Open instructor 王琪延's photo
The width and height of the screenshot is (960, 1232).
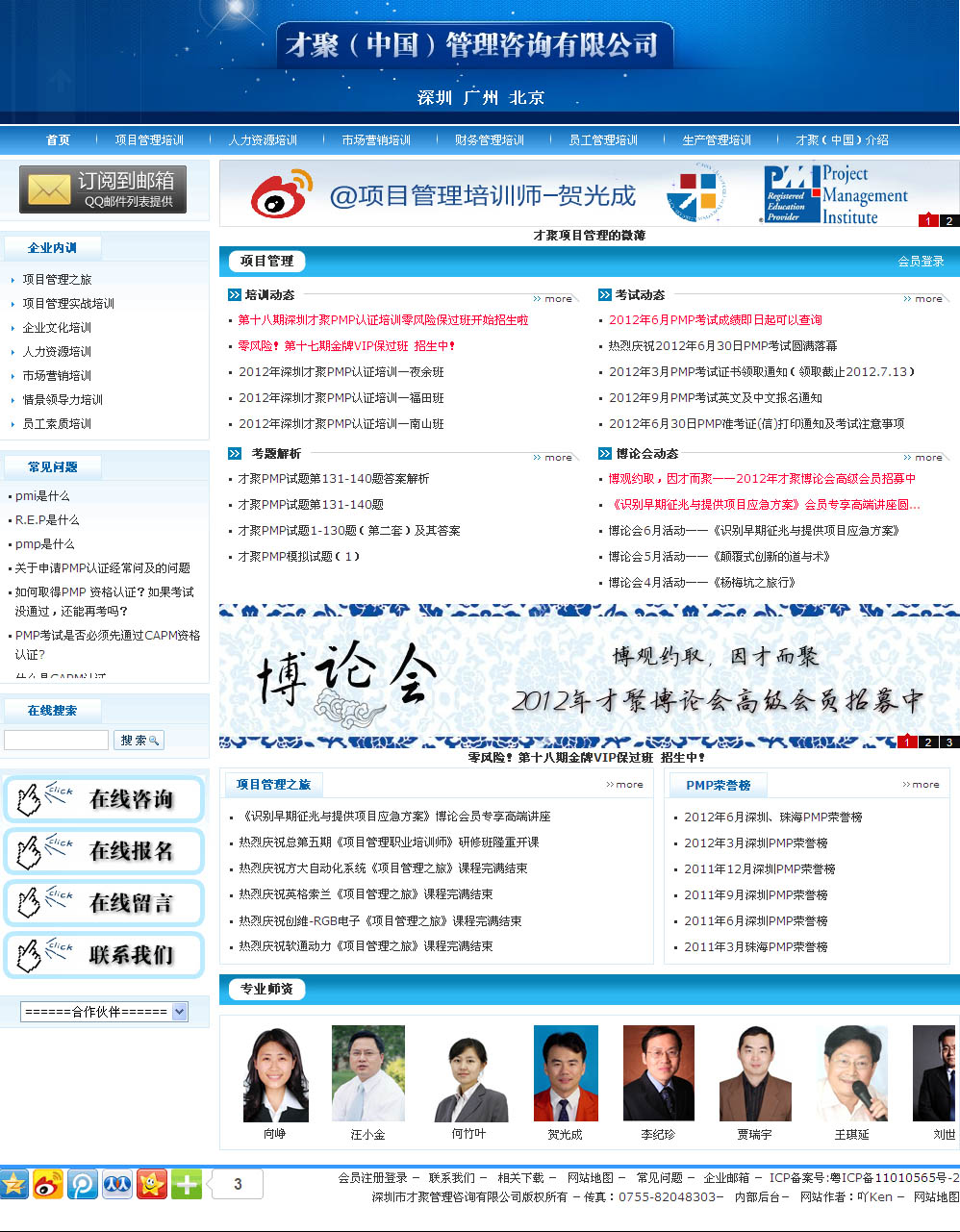[x=852, y=1073]
